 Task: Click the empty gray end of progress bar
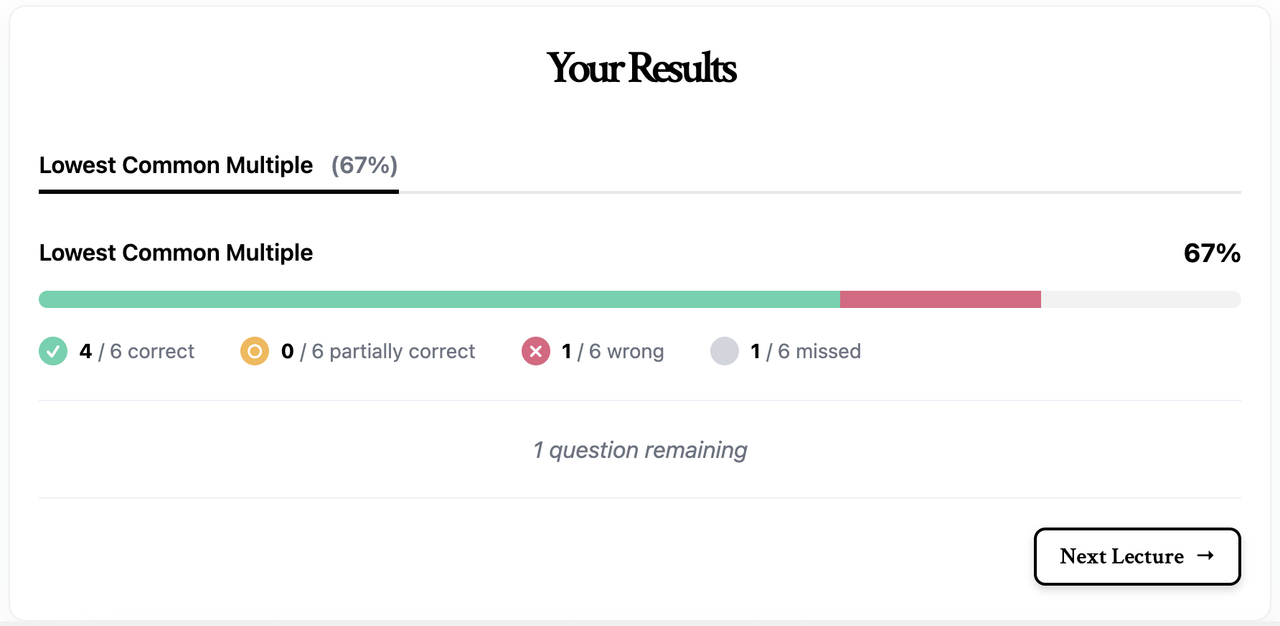[x=1140, y=299]
